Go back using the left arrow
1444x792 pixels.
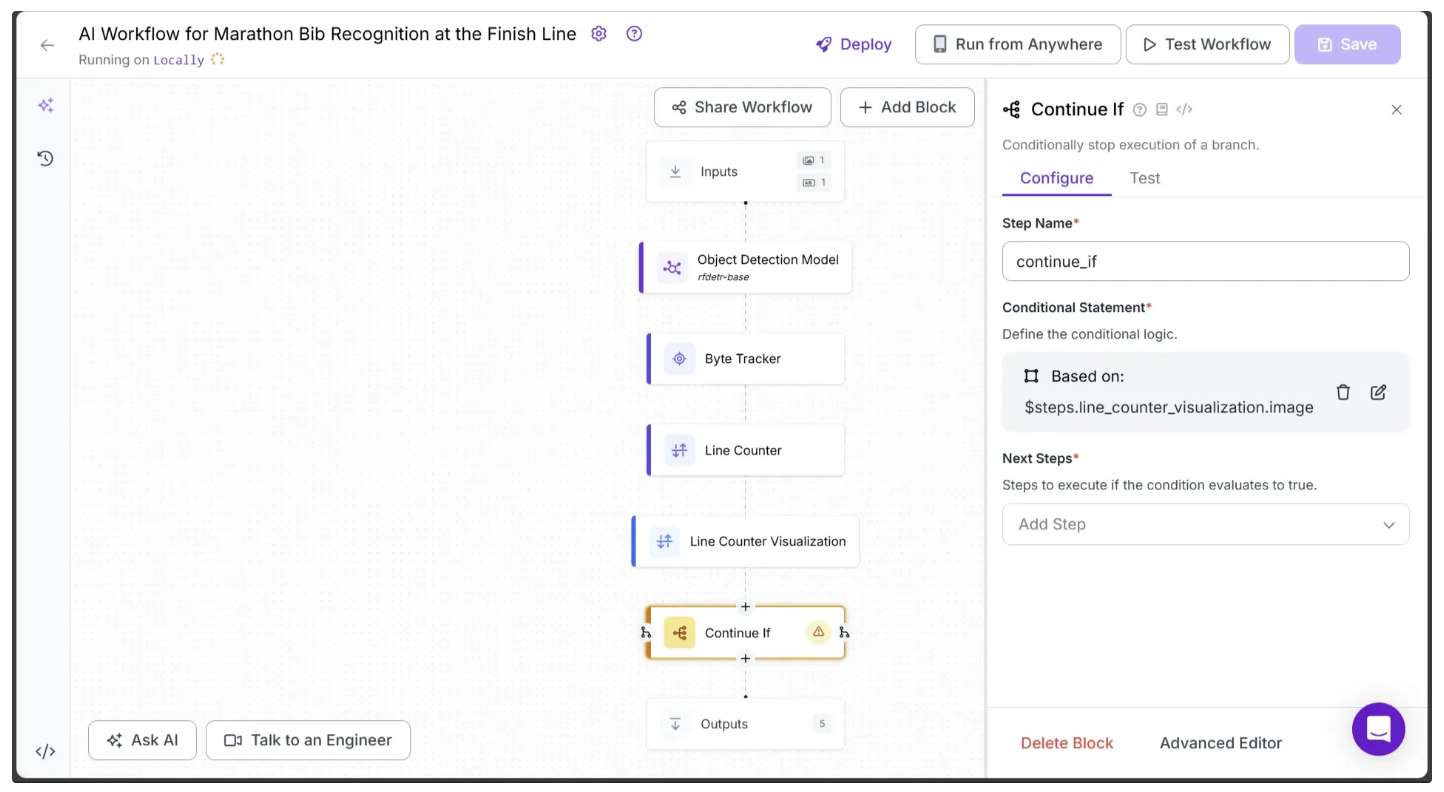click(x=47, y=45)
